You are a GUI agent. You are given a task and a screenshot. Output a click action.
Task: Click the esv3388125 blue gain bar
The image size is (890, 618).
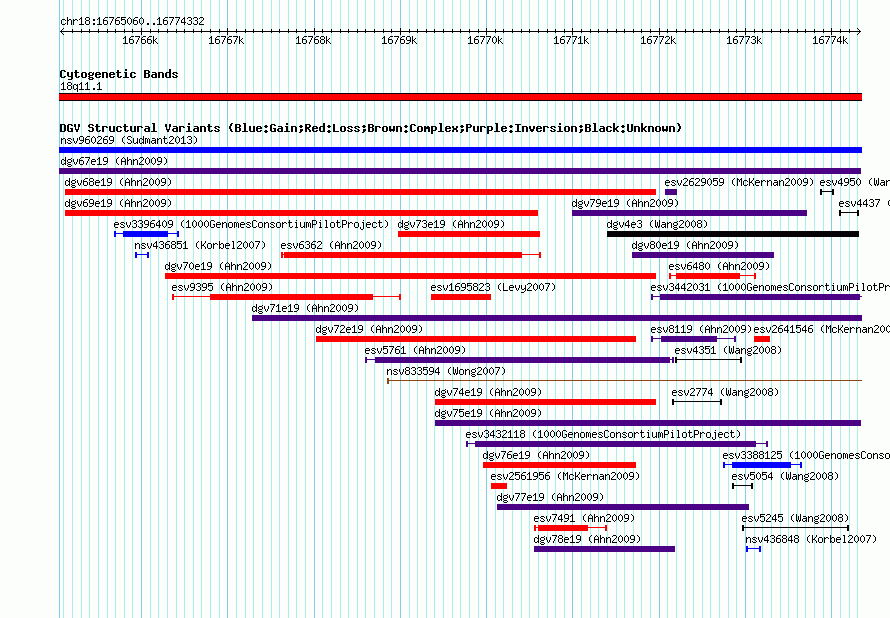coord(762,465)
